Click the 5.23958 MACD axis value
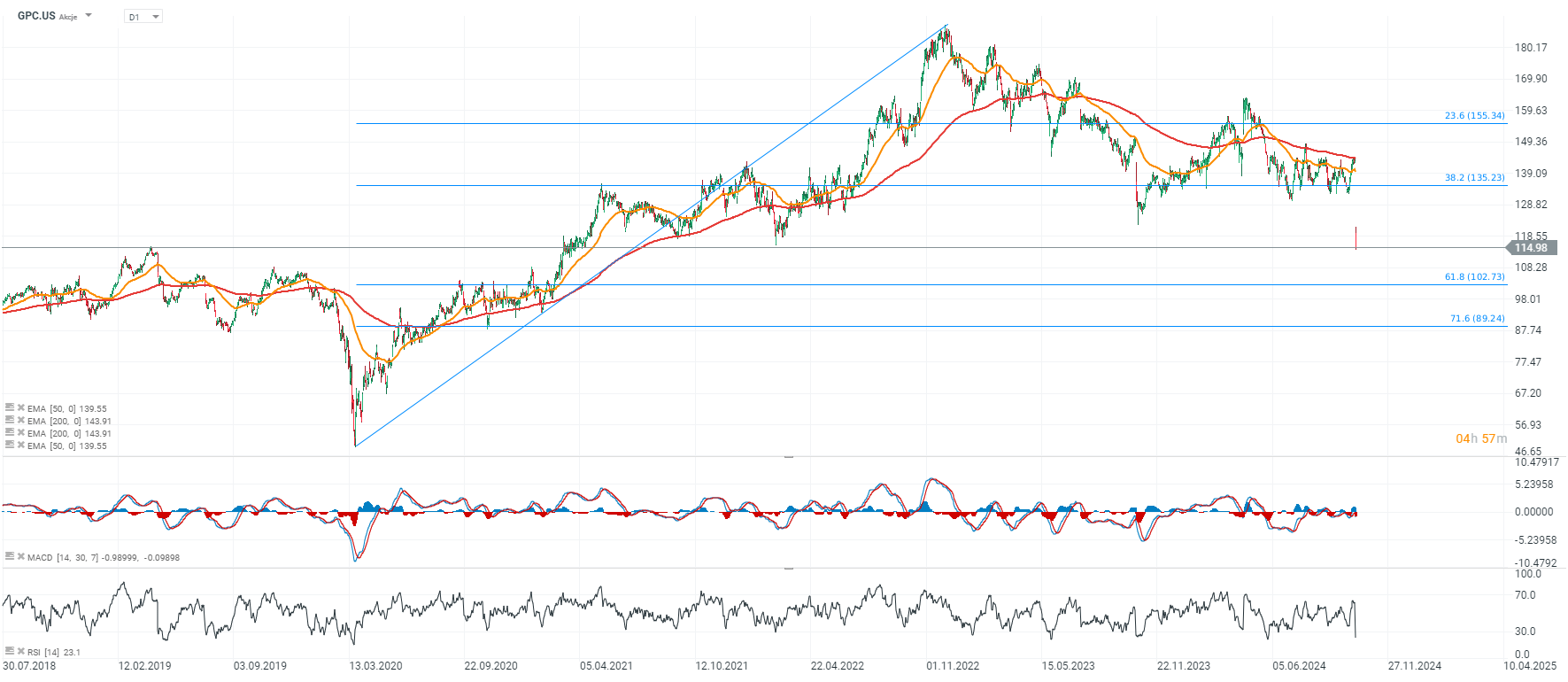This screenshot has width=1568, height=682. point(1533,484)
